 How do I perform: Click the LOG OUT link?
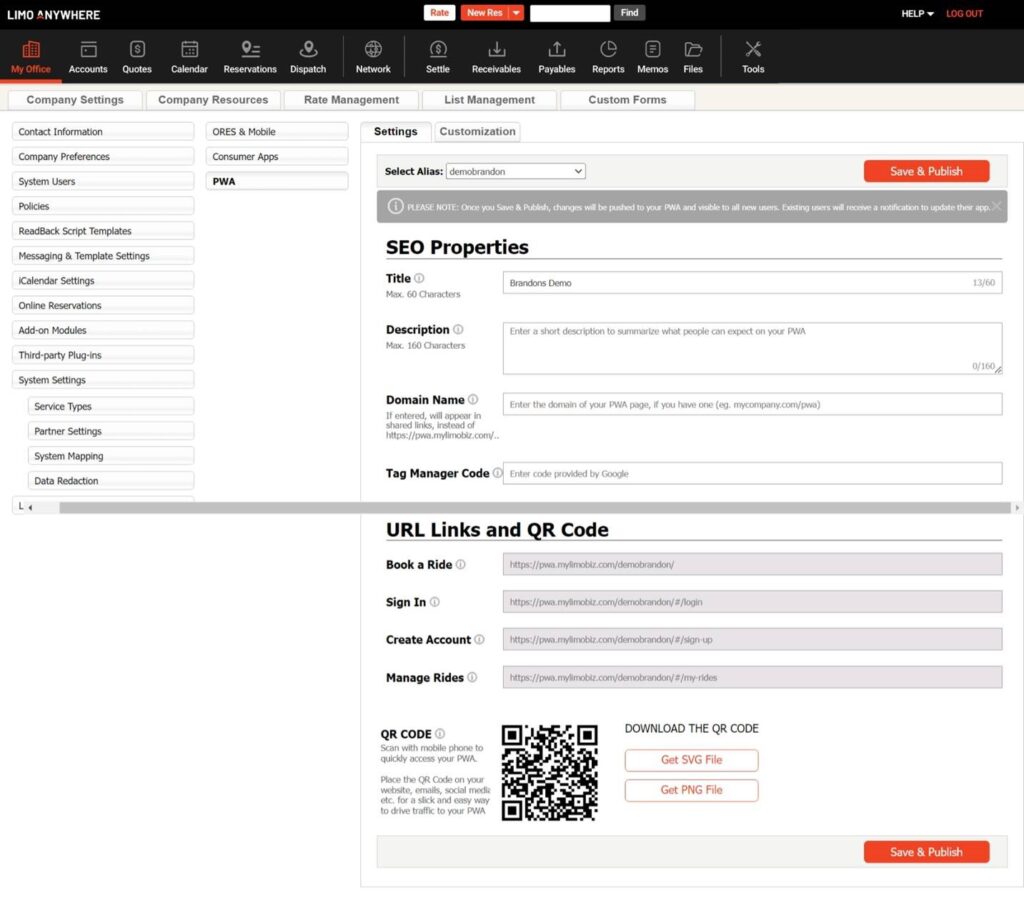pos(964,14)
